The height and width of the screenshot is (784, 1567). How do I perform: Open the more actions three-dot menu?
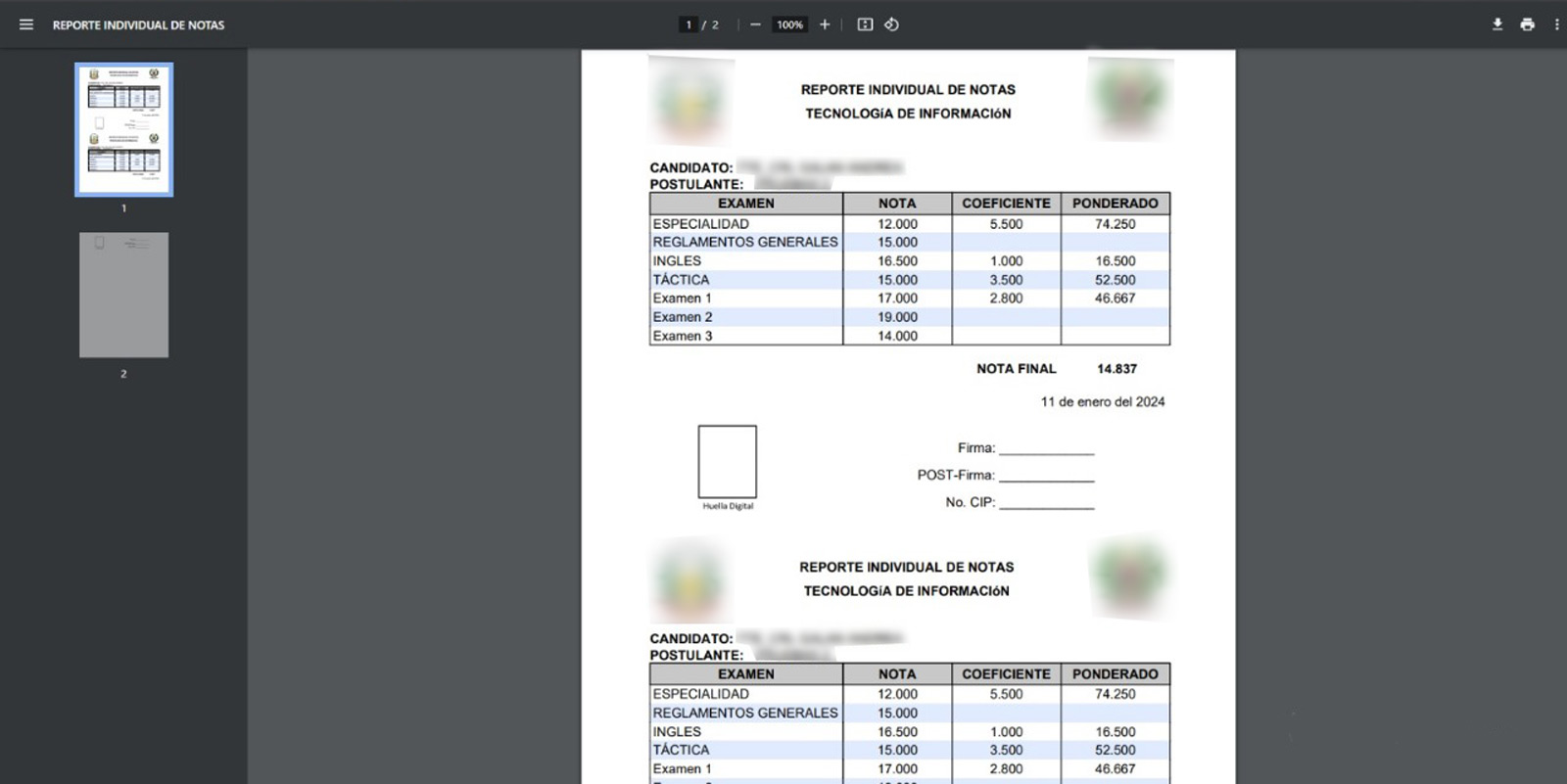[x=1556, y=24]
